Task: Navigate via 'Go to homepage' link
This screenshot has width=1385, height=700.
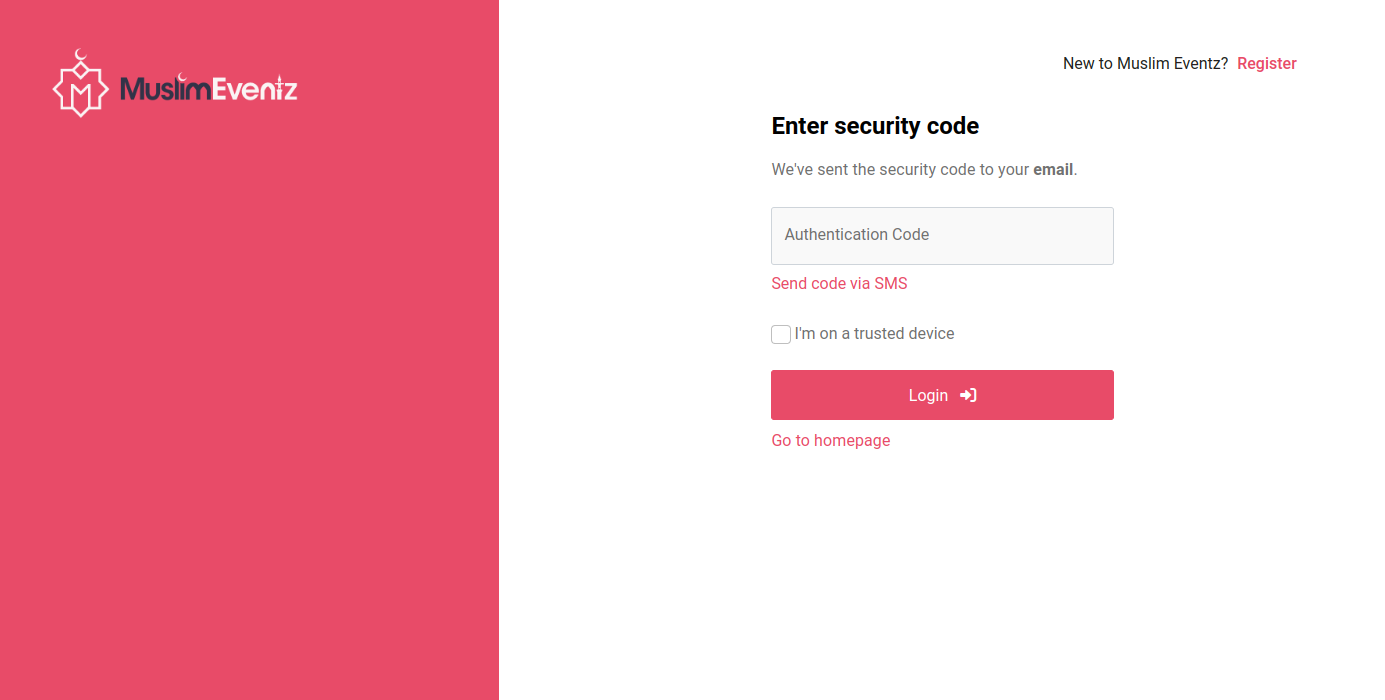Action: 830,440
